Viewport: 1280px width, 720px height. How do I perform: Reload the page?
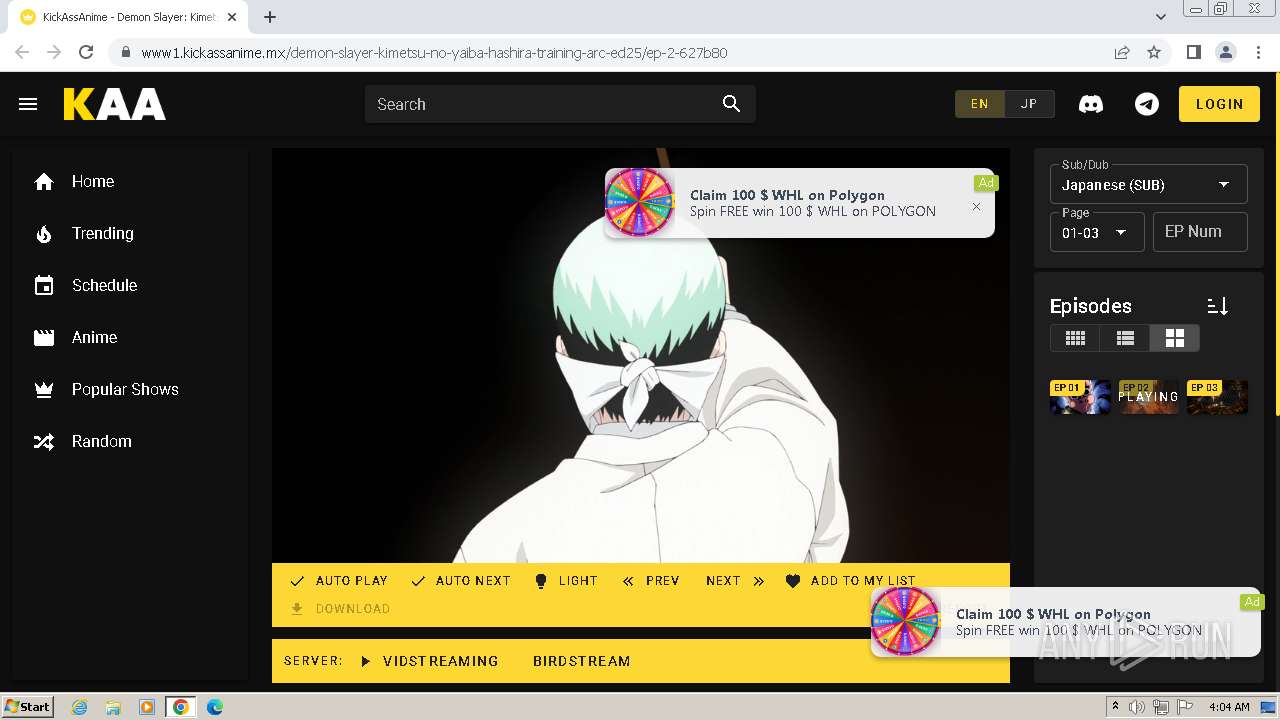(86, 52)
